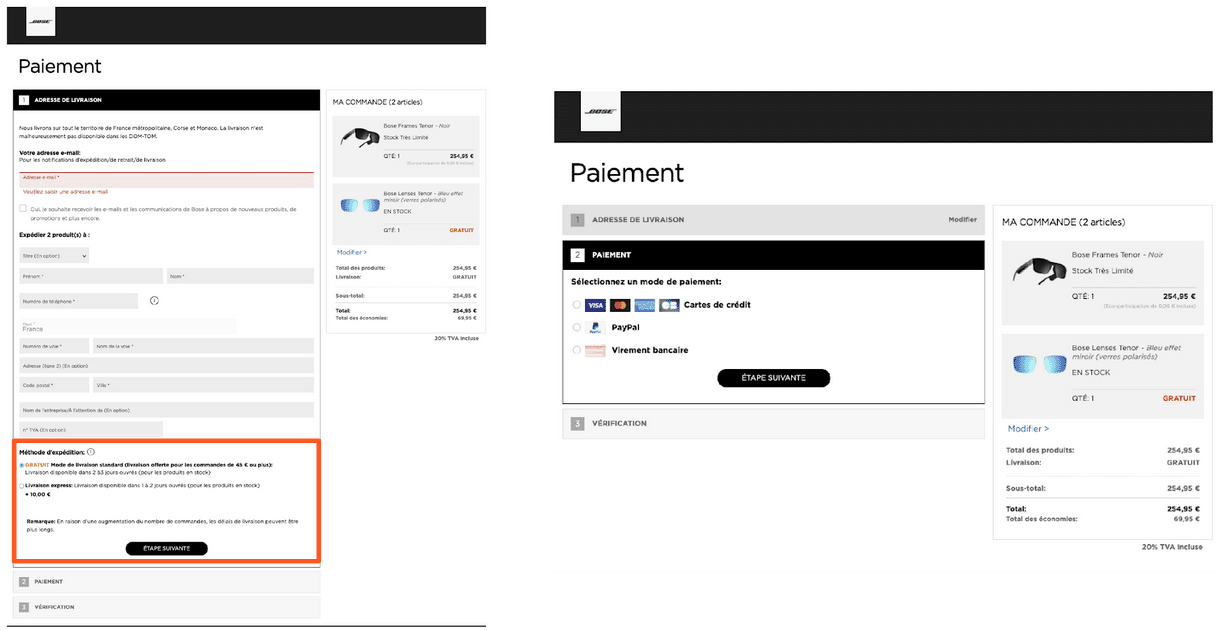Click the Modifier > link in the delivery-address page order summary
This screenshot has width=1221, height=630.
(352, 253)
